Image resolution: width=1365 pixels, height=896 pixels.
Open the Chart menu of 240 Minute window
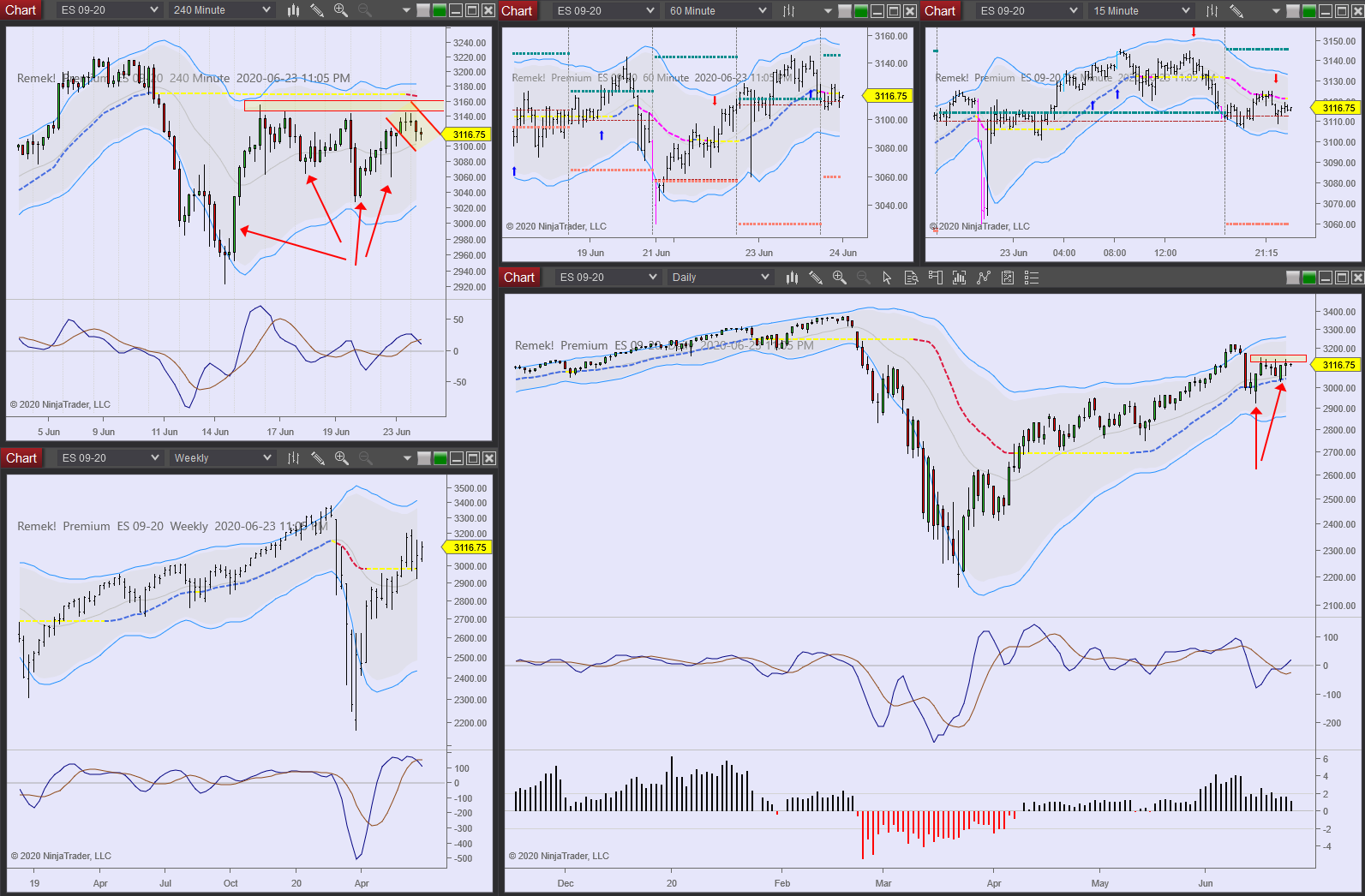point(21,10)
